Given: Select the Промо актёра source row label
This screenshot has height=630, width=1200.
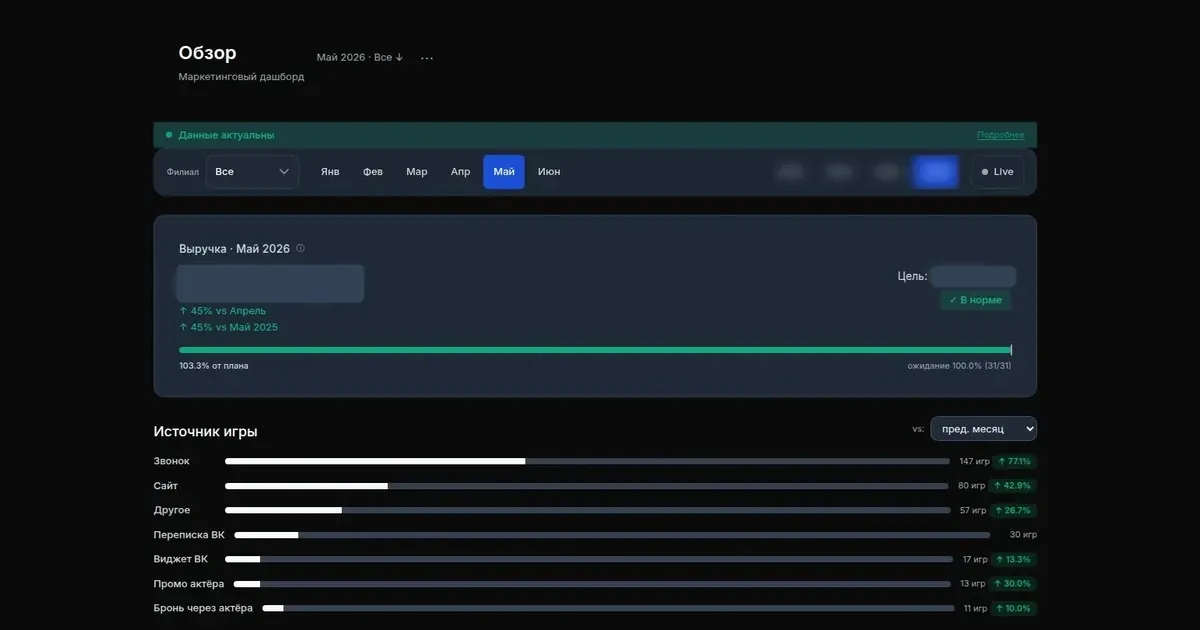Looking at the screenshot, I should click(x=188, y=584).
